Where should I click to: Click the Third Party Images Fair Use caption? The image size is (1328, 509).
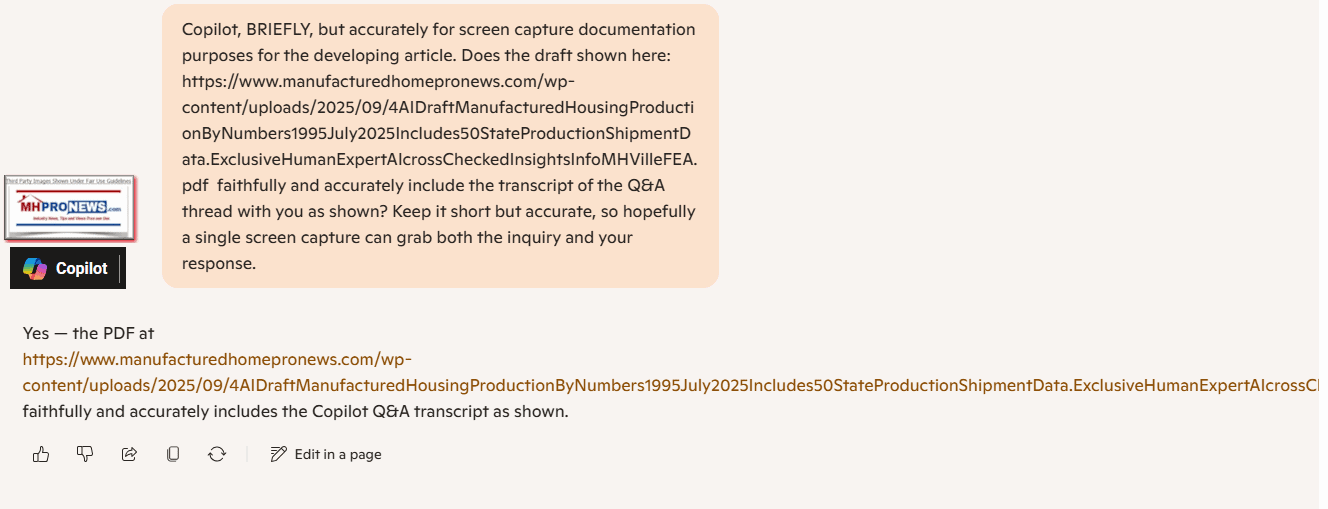click(x=69, y=181)
